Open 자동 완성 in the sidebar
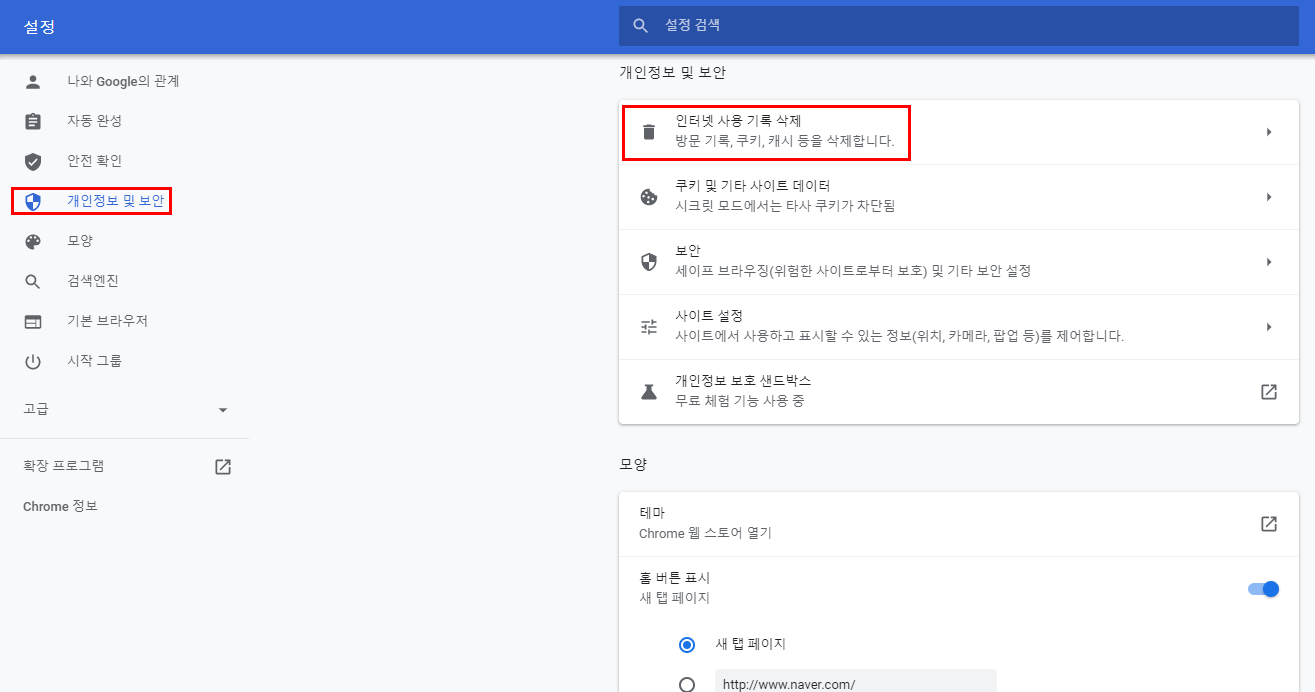This screenshot has width=1315, height=692. [94, 121]
